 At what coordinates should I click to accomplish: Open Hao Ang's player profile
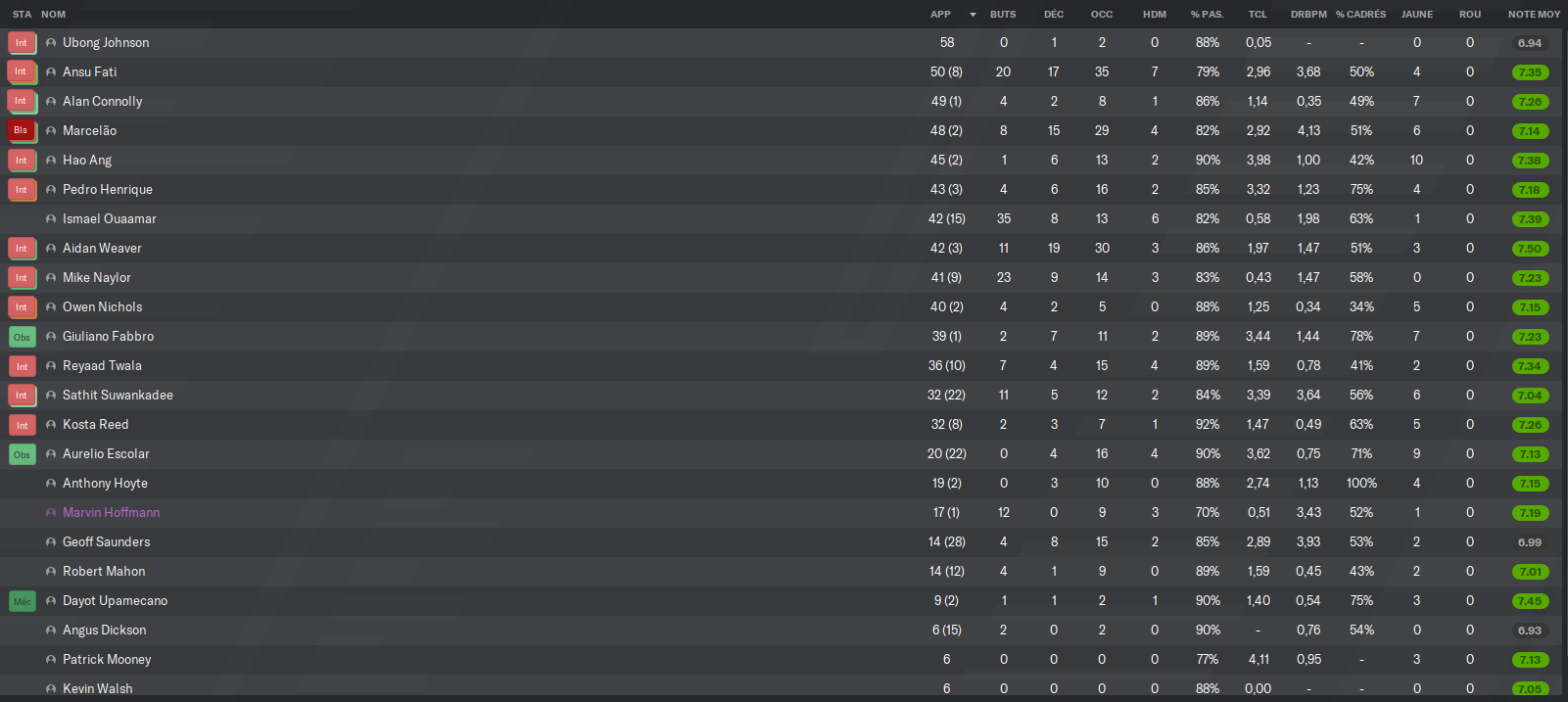(x=87, y=161)
